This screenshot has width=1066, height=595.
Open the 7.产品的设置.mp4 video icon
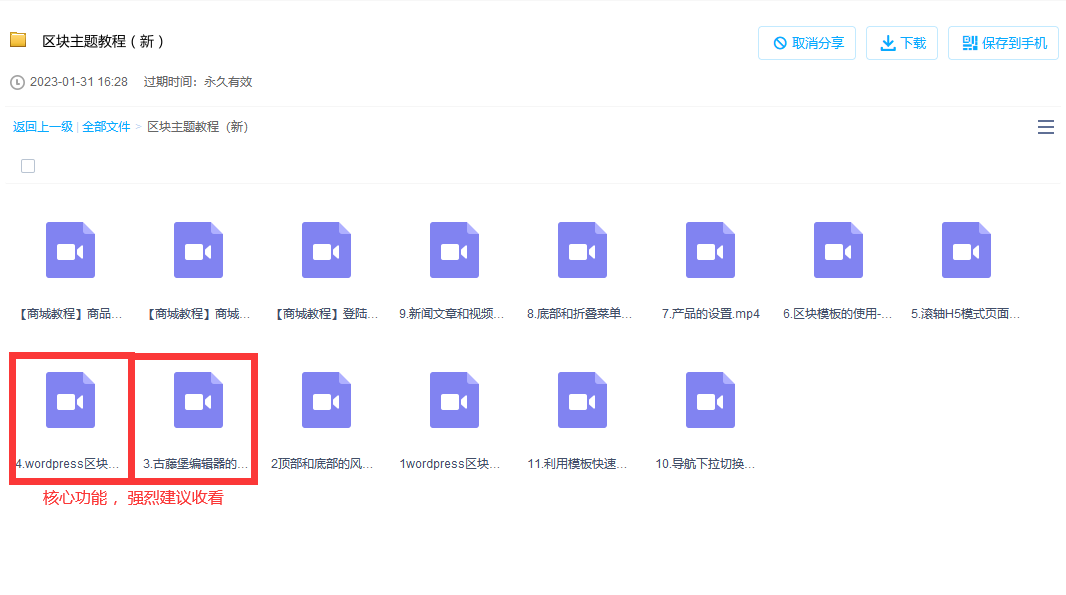pos(710,250)
